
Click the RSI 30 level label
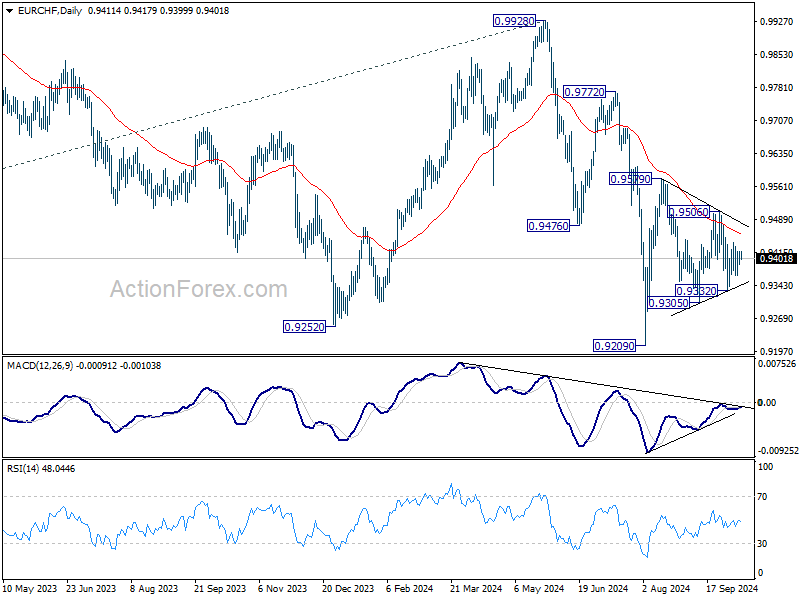[x=762, y=544]
